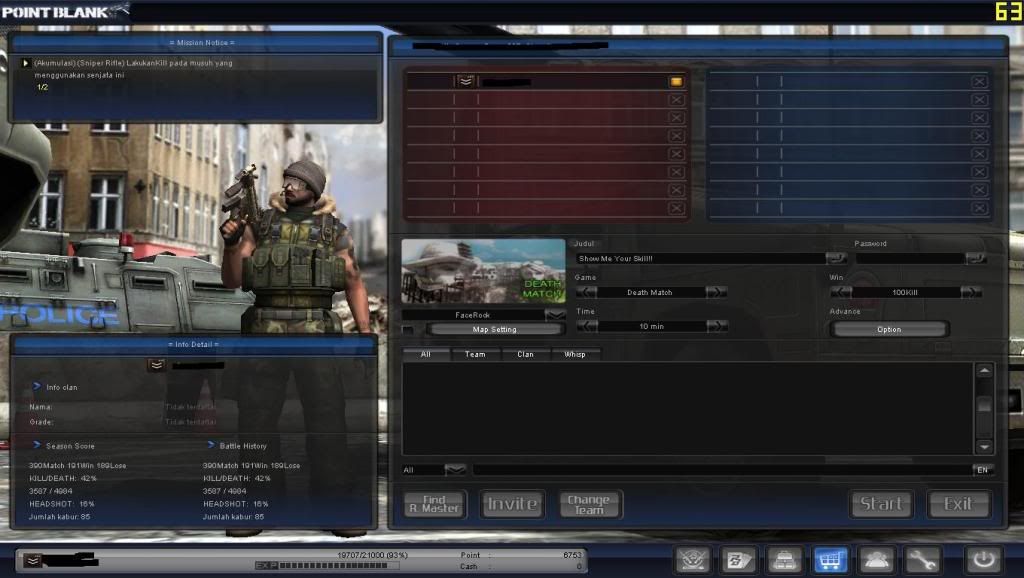The width and height of the screenshot is (1024, 578).
Task: Click the arrow bullet beside Battle History
Action: click(x=210, y=445)
